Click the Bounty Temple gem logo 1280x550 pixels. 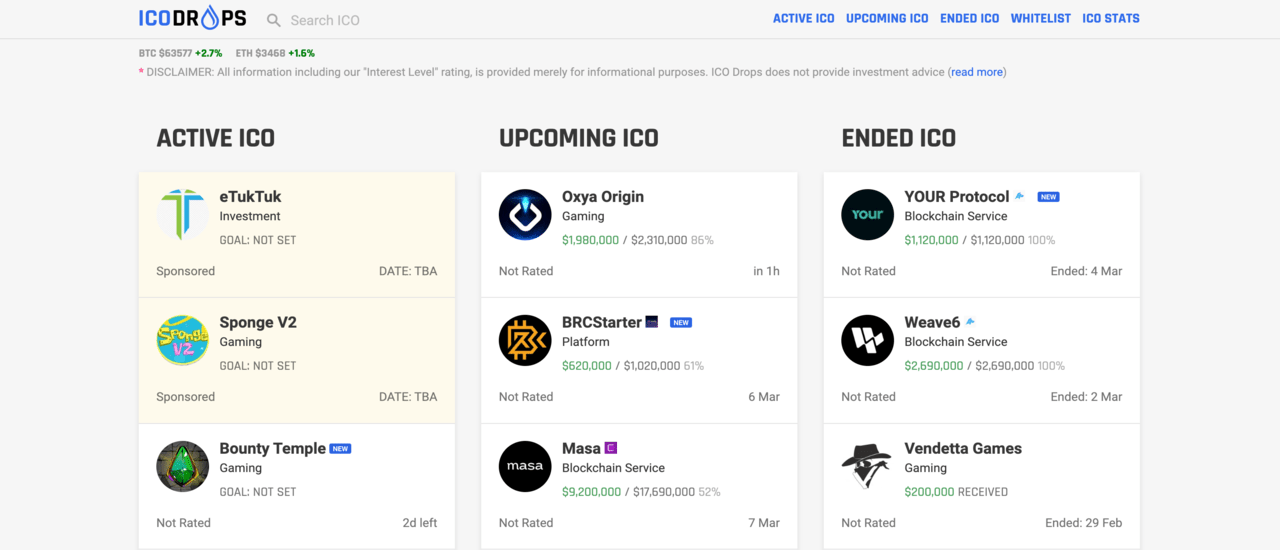(x=182, y=466)
